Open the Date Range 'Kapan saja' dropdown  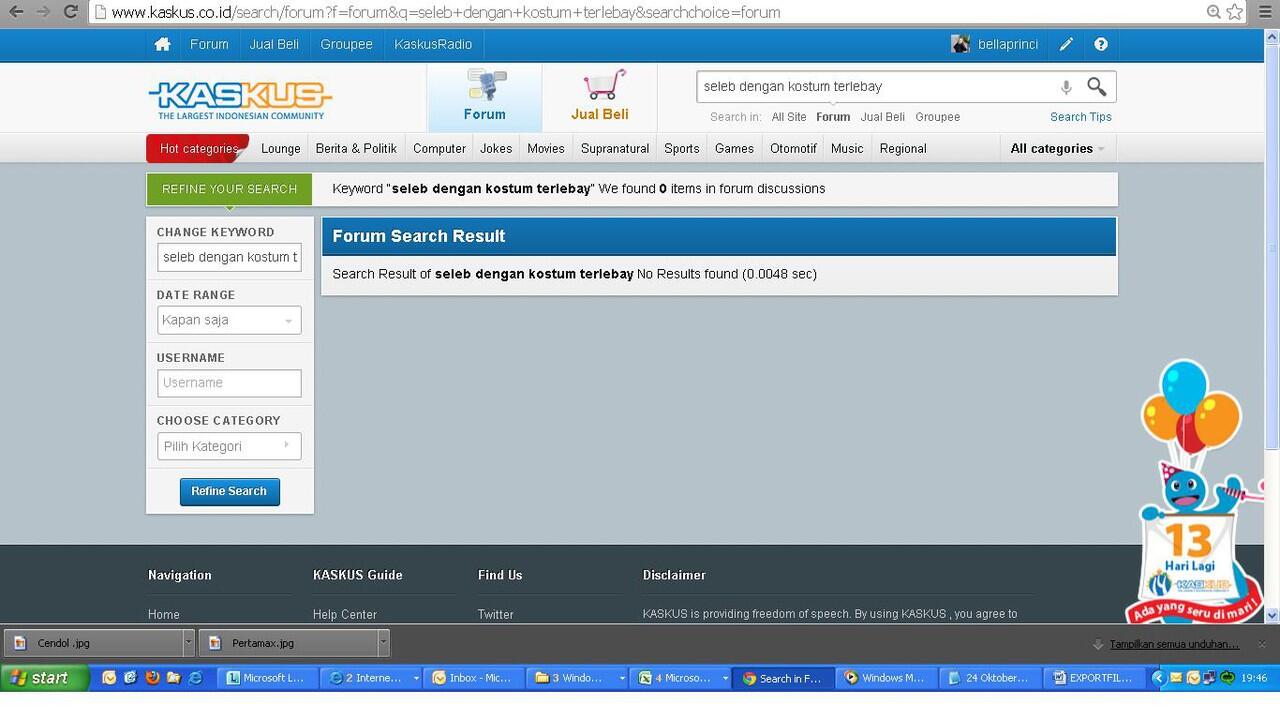click(229, 320)
